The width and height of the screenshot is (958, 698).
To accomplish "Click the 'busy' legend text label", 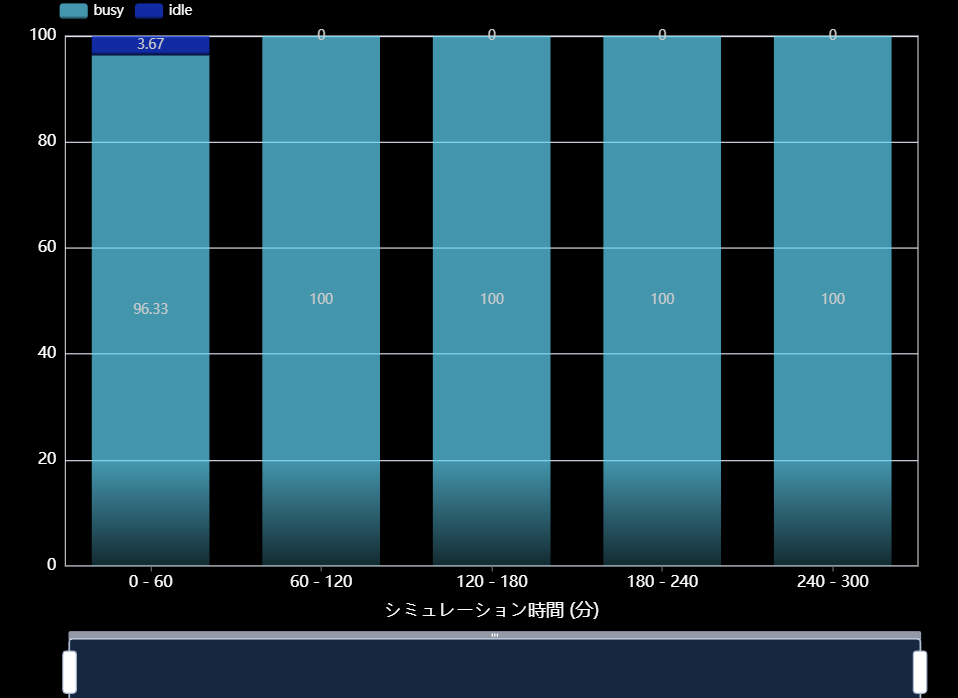I will (108, 11).
